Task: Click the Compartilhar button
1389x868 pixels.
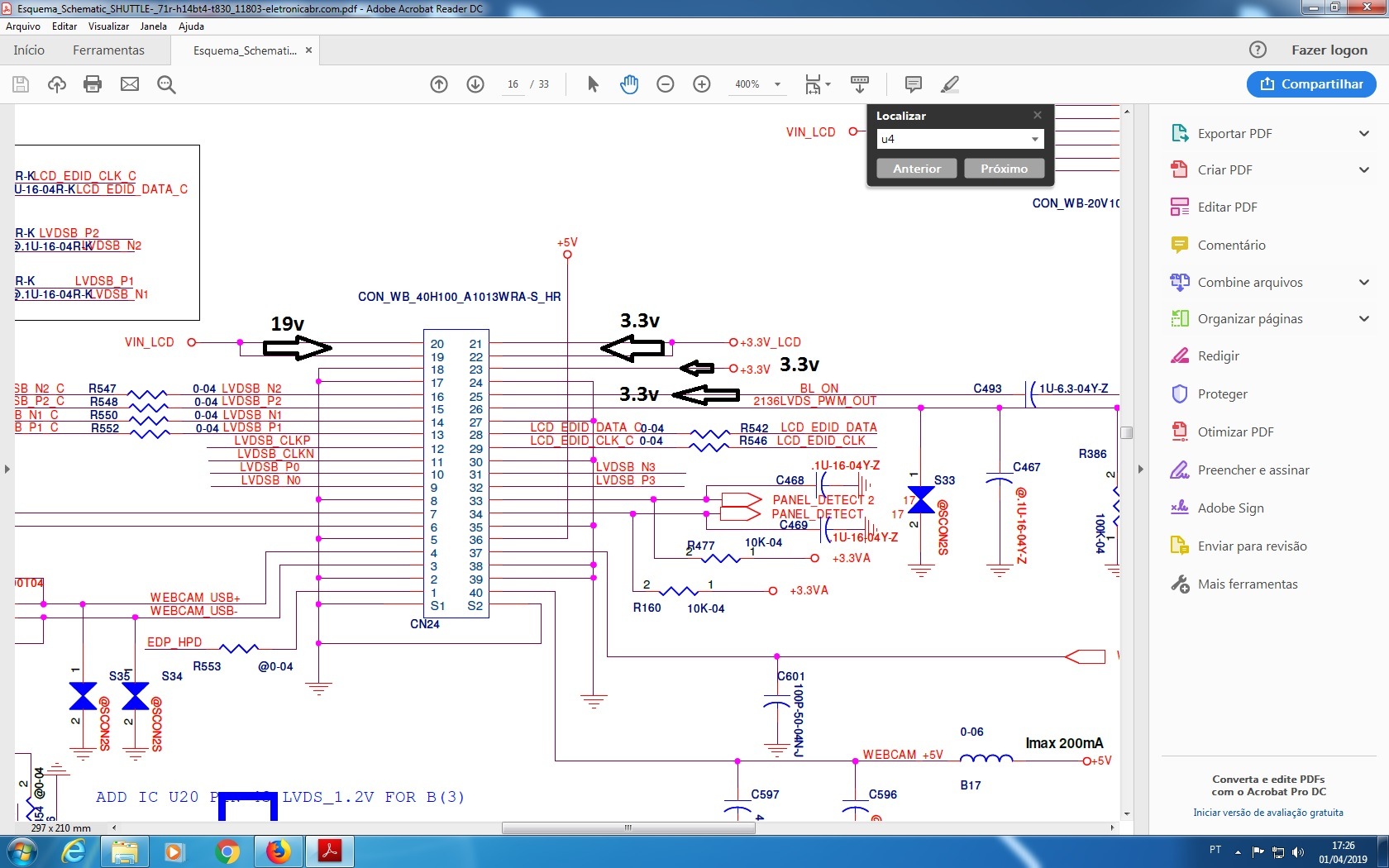Action: pyautogui.click(x=1311, y=84)
